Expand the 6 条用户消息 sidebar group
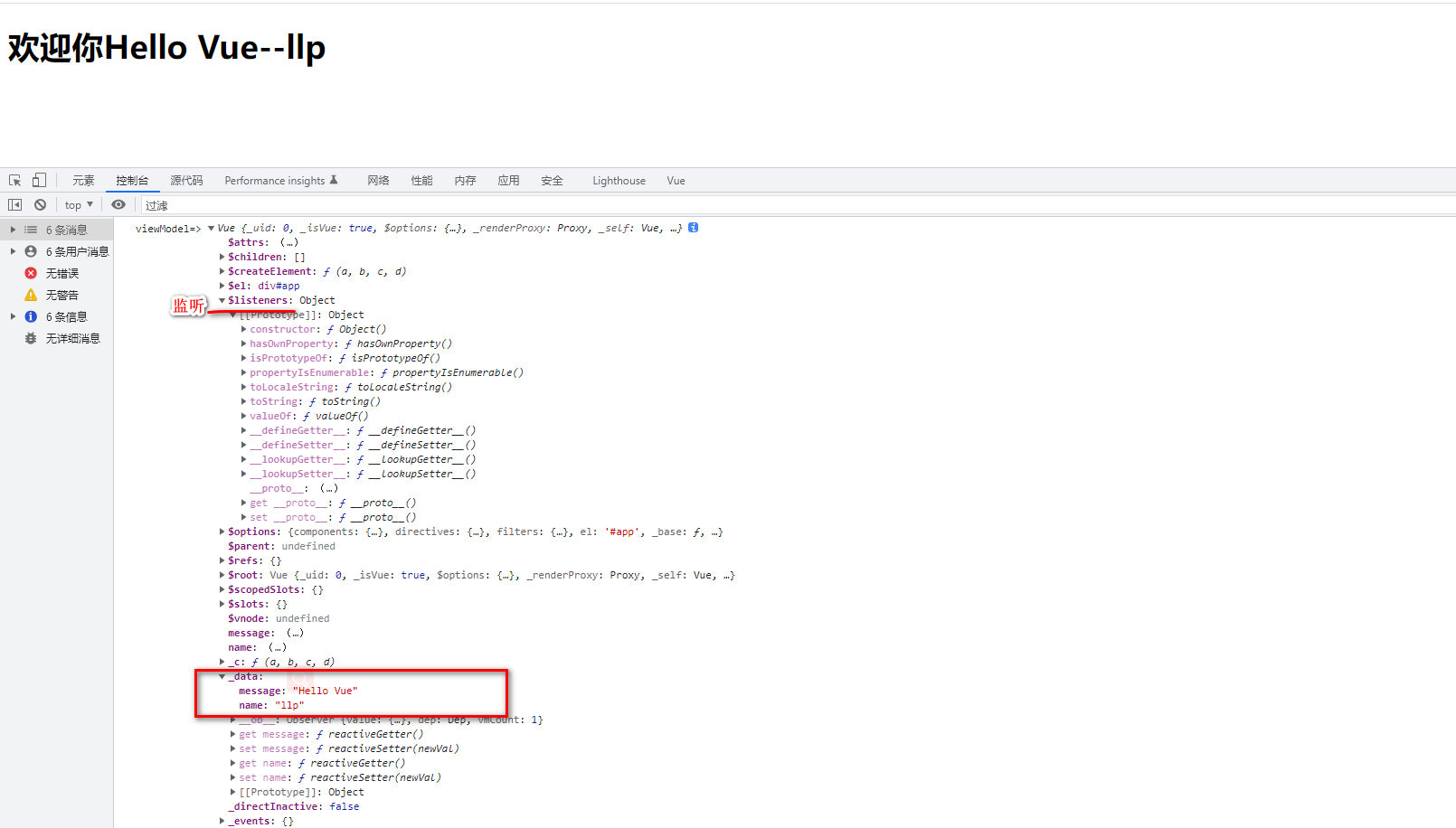This screenshot has width=1456, height=828. point(13,251)
